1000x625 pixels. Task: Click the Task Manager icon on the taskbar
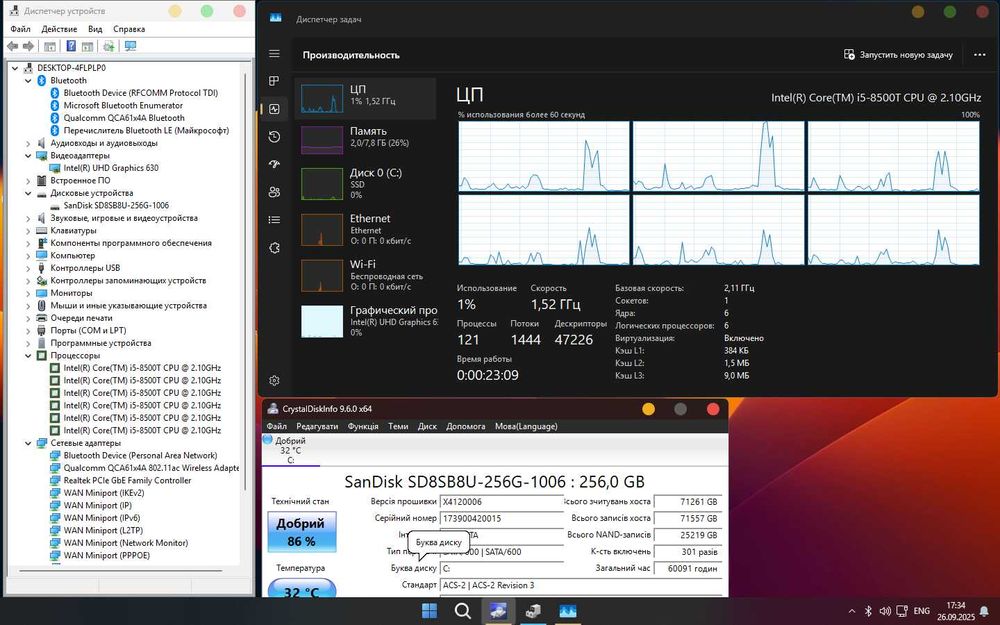coord(568,611)
